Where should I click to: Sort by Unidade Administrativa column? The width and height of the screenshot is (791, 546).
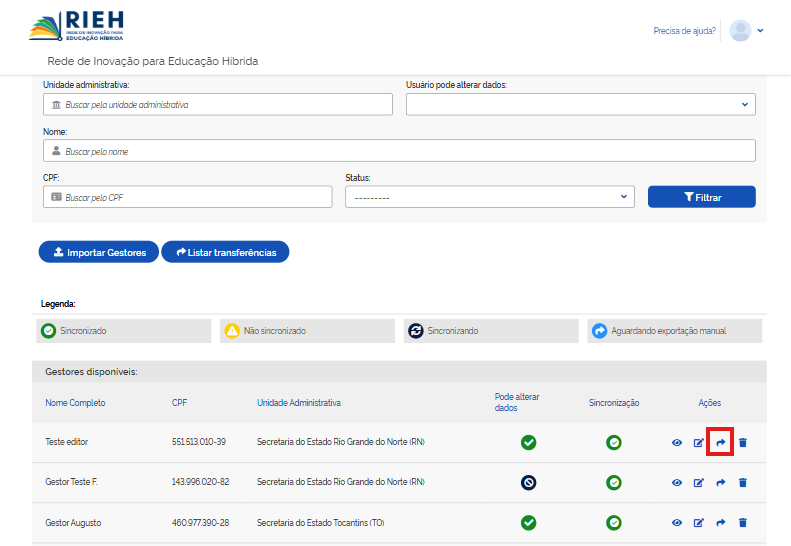[x=299, y=403]
